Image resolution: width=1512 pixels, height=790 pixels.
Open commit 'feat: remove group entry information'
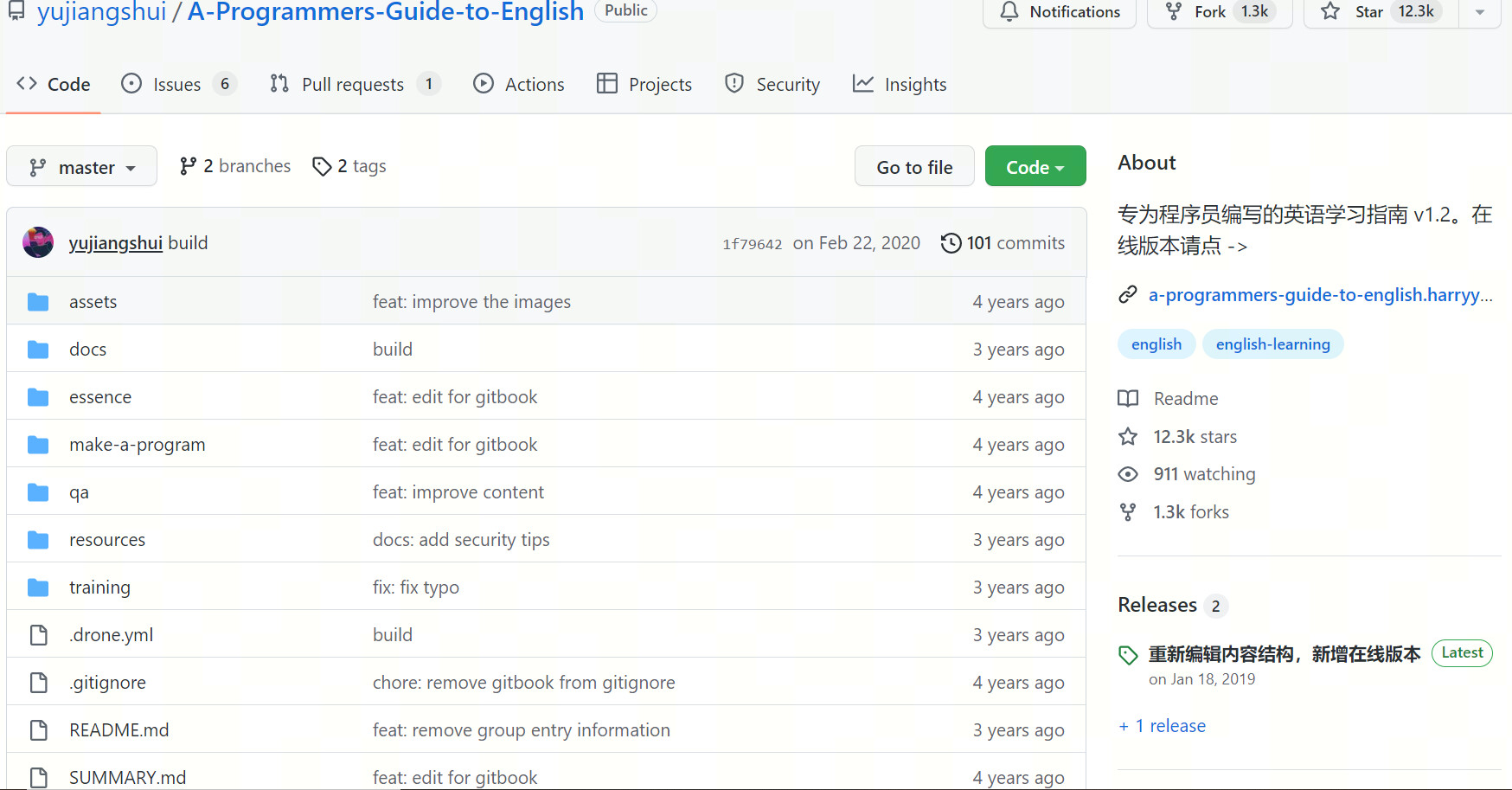click(522, 730)
